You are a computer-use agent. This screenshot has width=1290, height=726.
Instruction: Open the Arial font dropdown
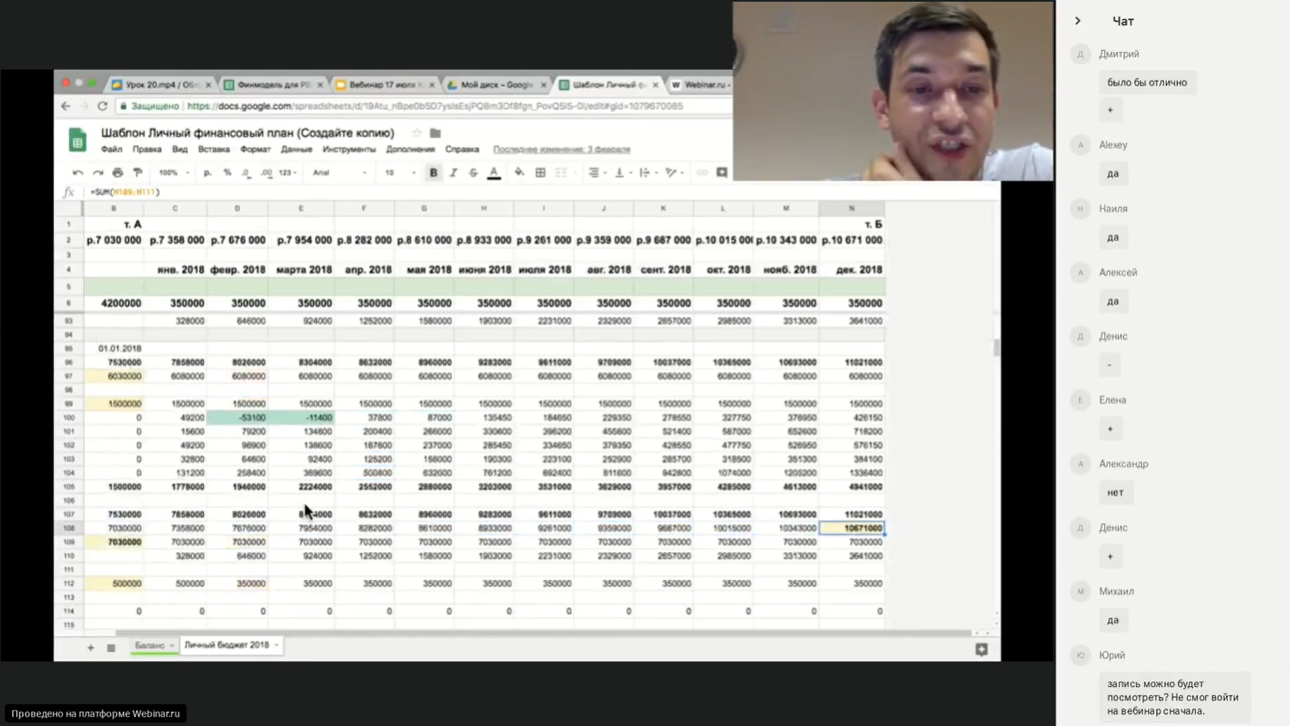click(x=338, y=173)
